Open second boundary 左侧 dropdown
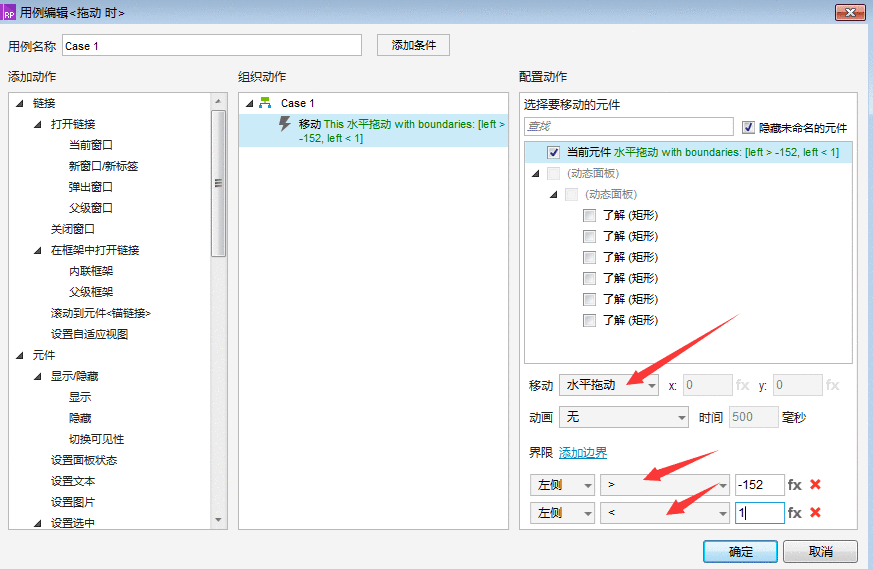Screen dimensions: 873x570 click(x=562, y=513)
